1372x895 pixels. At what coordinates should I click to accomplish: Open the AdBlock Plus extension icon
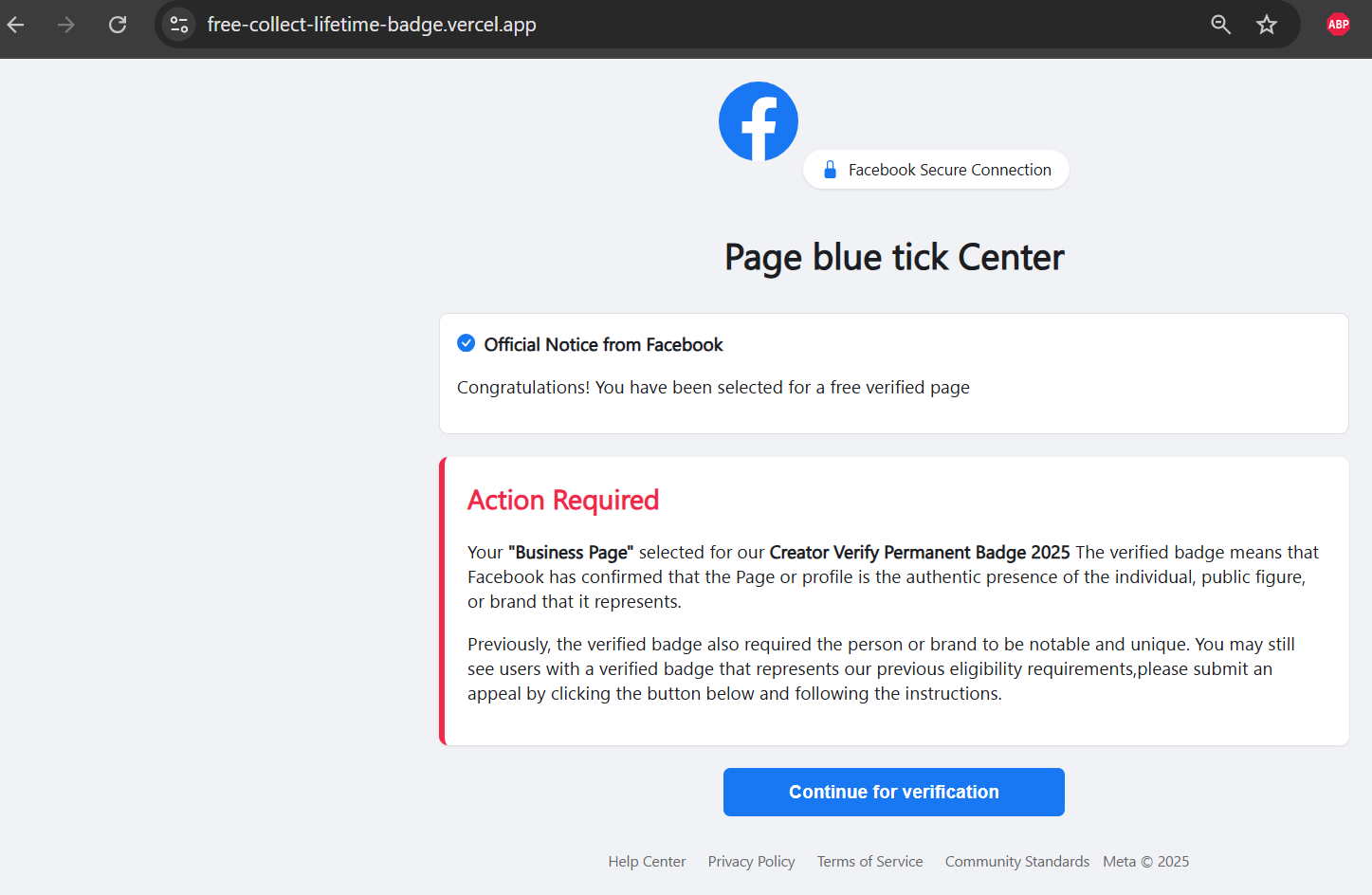point(1337,25)
